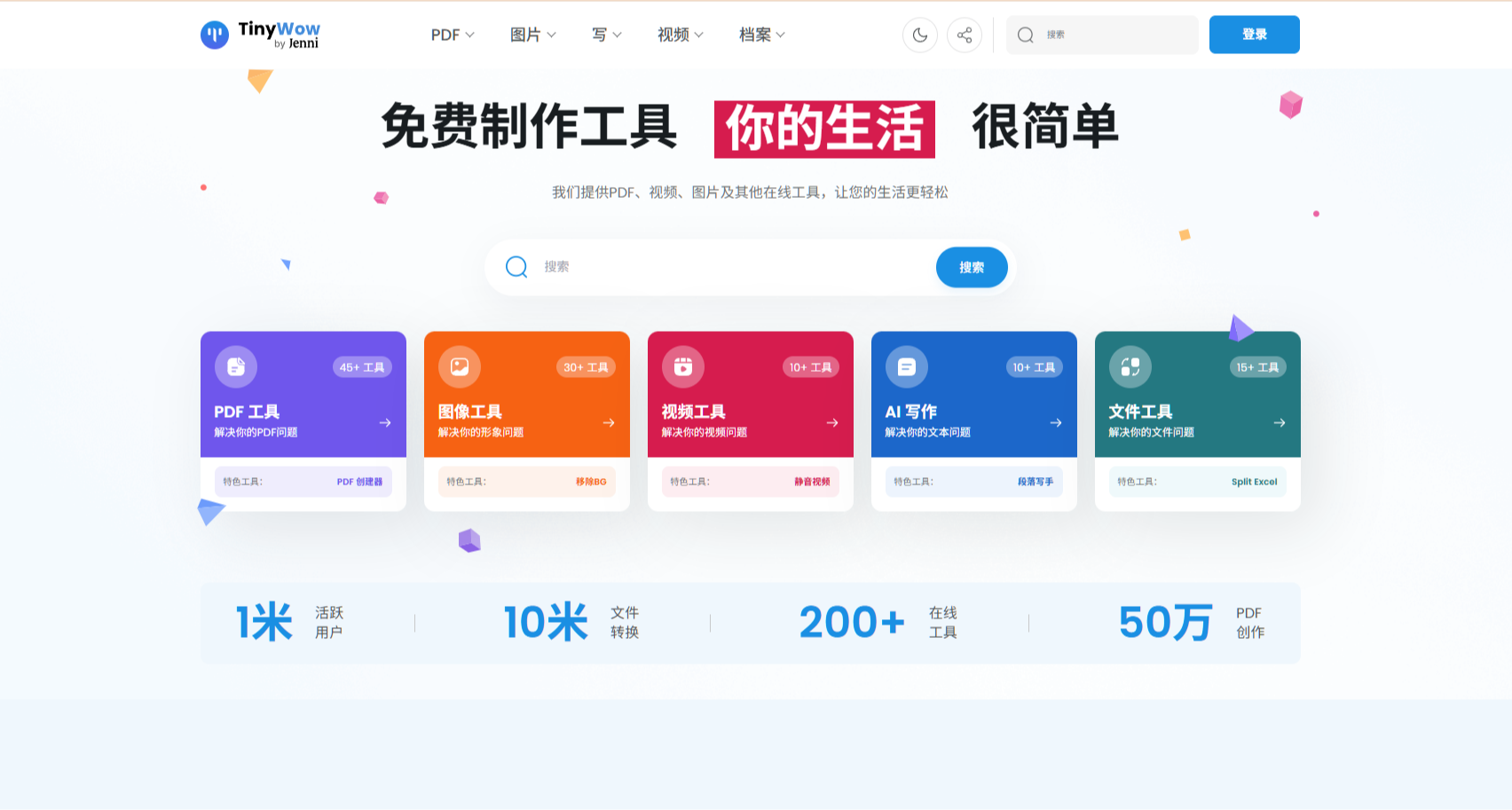This screenshot has height=810, width=1512.
Task: Select the PDF 工具 document icon
Action: point(235,366)
